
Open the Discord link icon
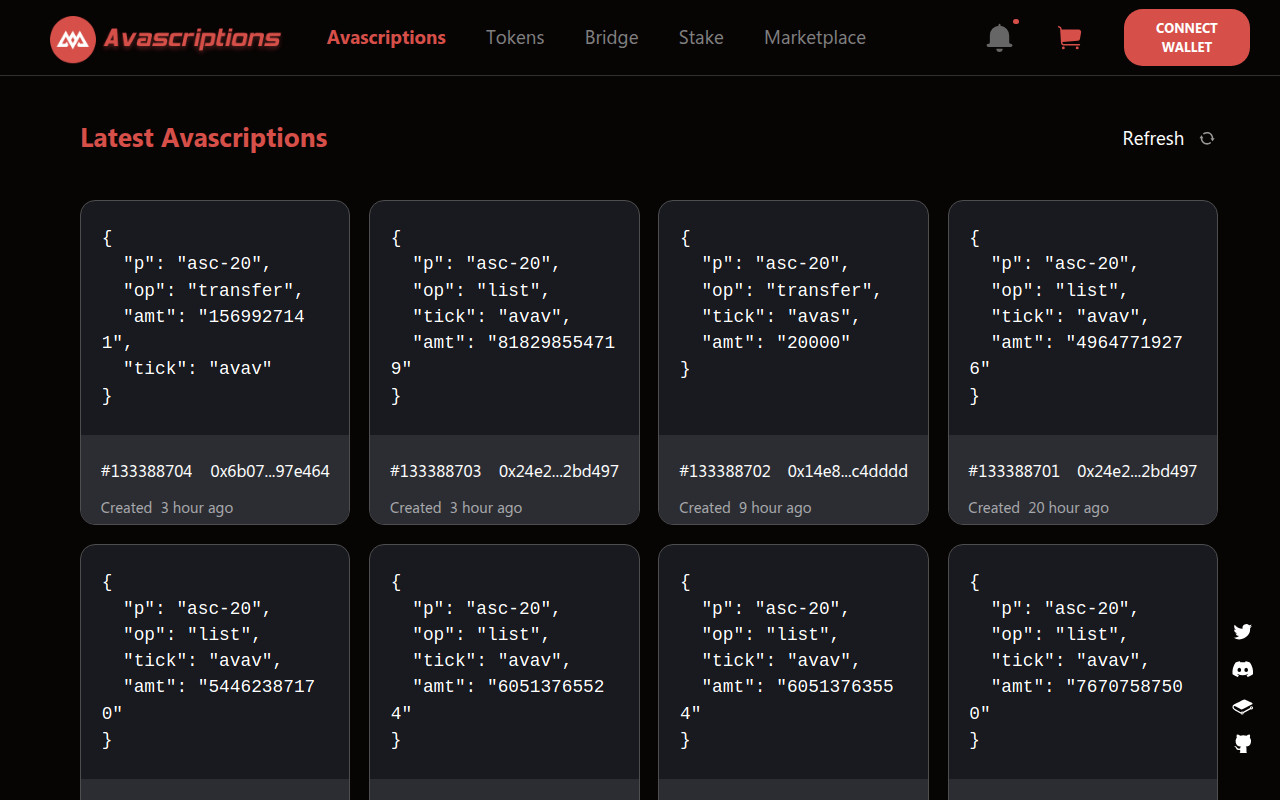pos(1243,669)
